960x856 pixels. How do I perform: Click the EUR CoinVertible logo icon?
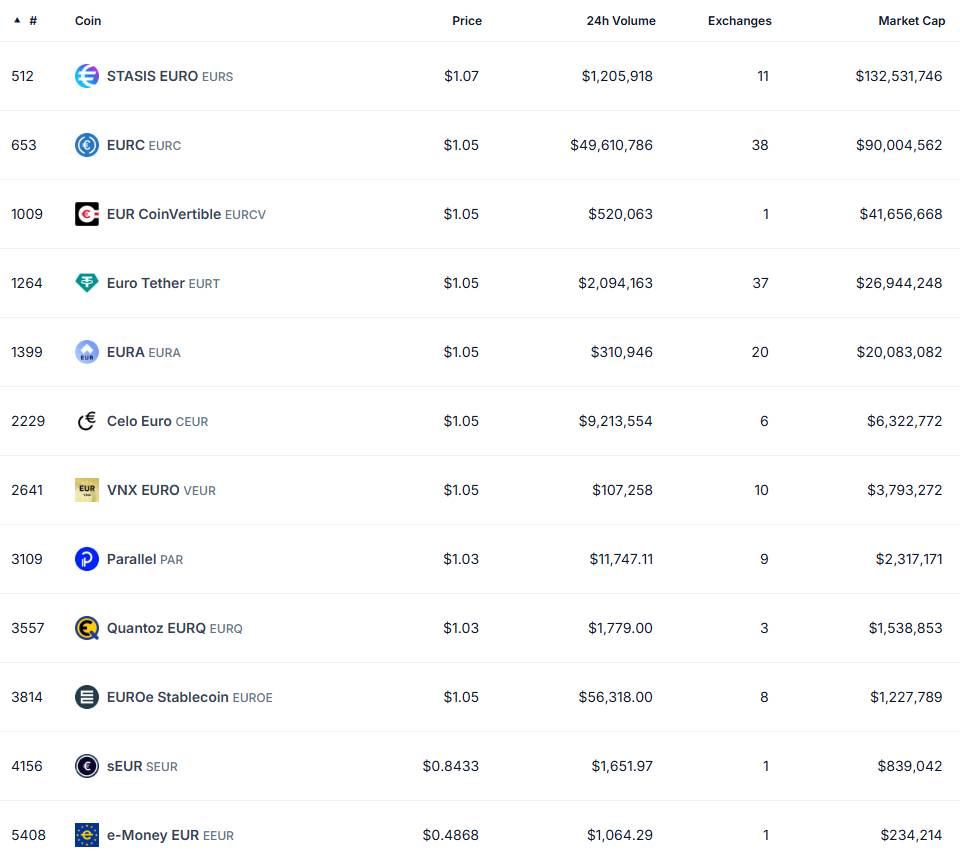pyautogui.click(x=86, y=214)
